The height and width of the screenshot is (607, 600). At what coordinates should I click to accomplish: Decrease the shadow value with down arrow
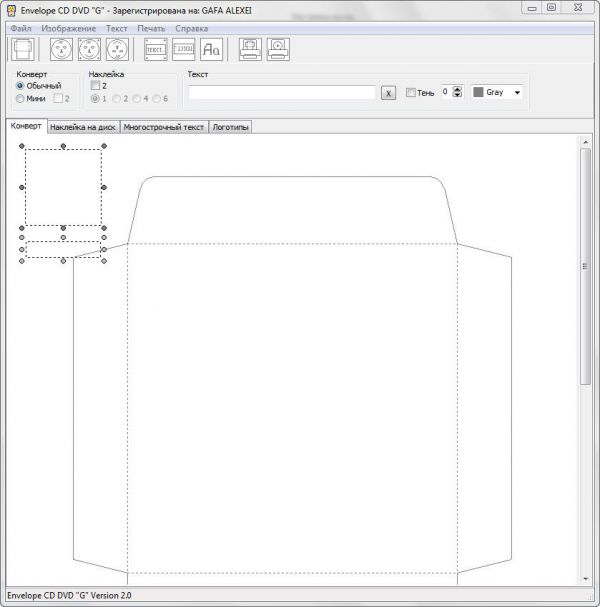coord(458,94)
